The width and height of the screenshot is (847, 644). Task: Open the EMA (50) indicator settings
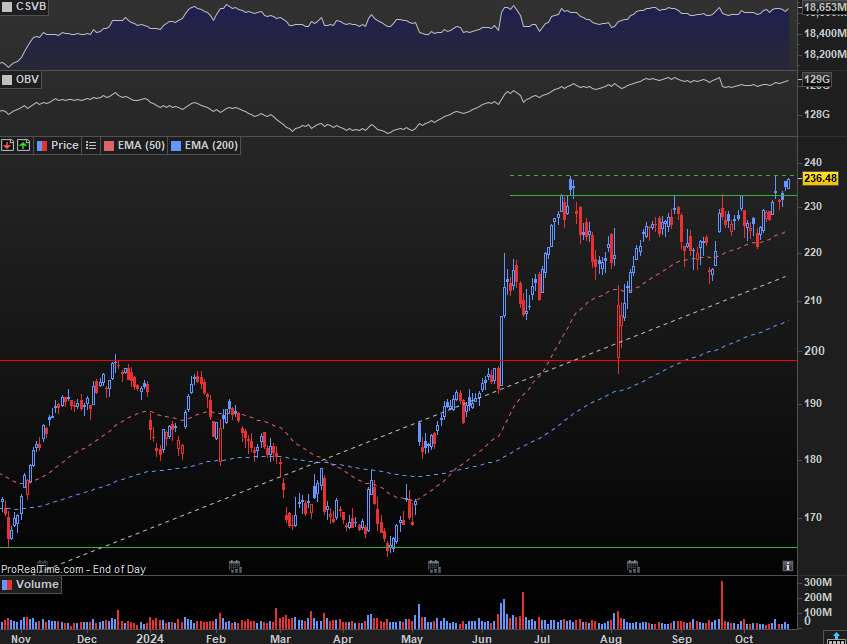(x=135, y=145)
